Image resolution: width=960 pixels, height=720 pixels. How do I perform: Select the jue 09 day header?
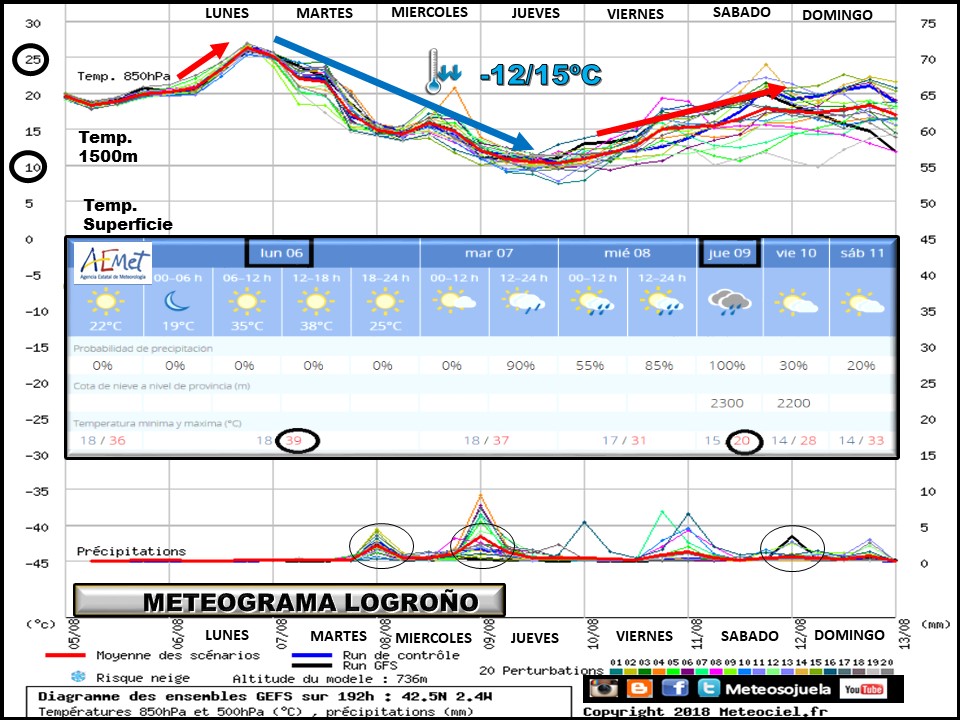729,253
